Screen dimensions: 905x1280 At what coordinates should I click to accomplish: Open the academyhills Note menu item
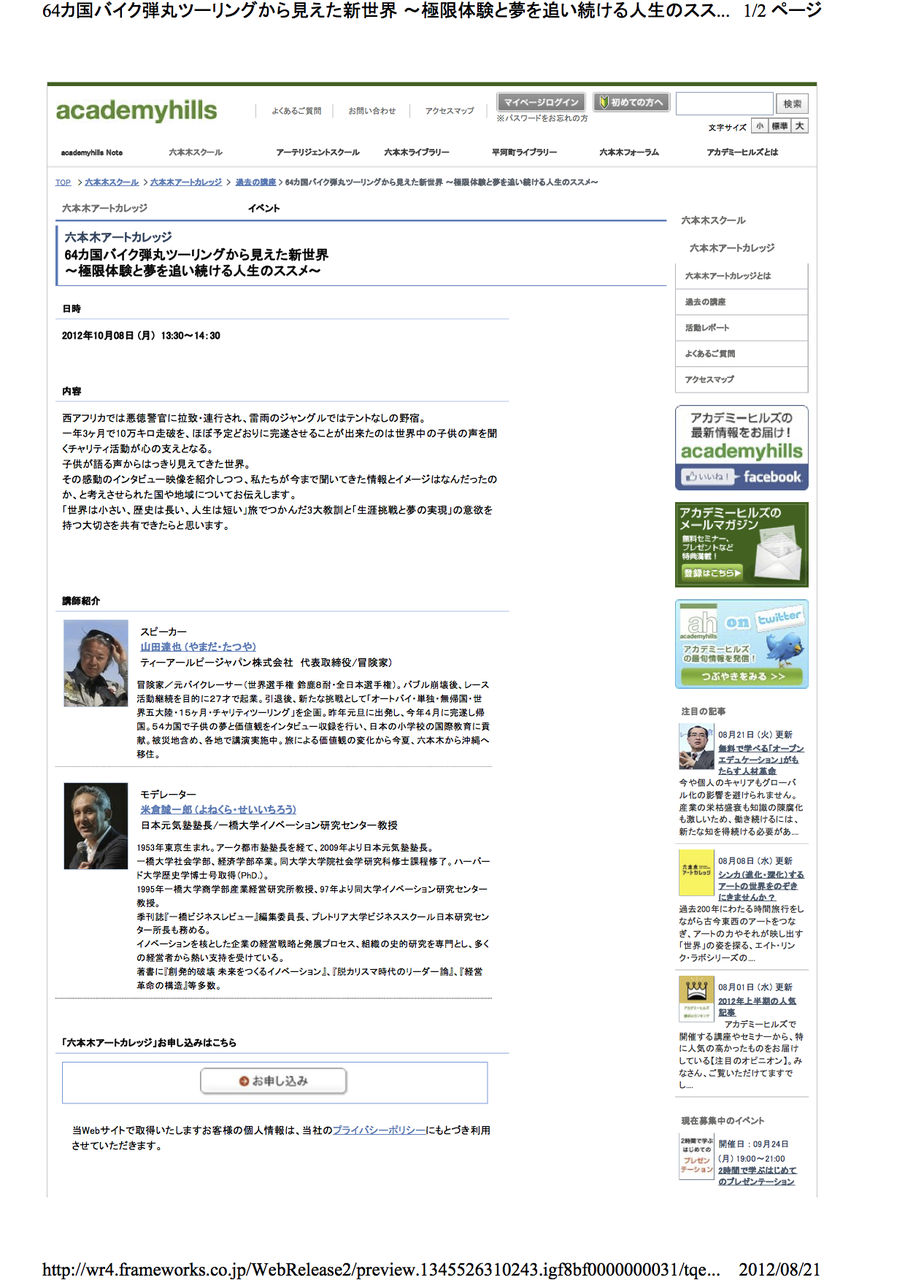[92, 153]
